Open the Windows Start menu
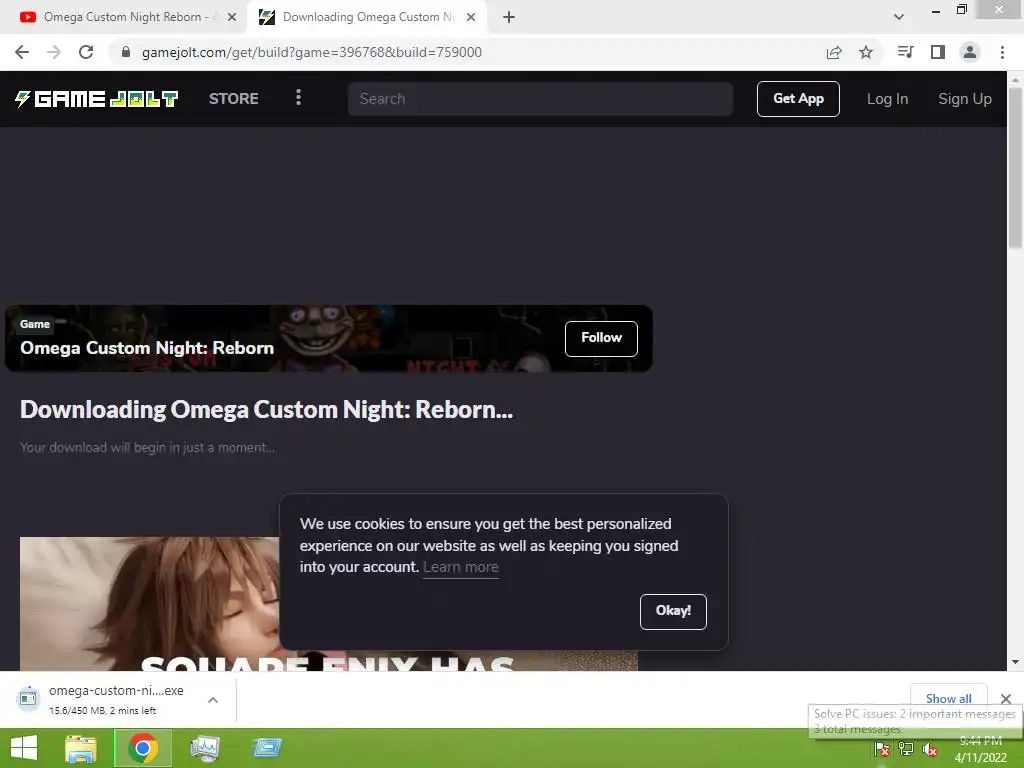Screen dimensions: 1024x768 pyautogui.click(x=24, y=748)
